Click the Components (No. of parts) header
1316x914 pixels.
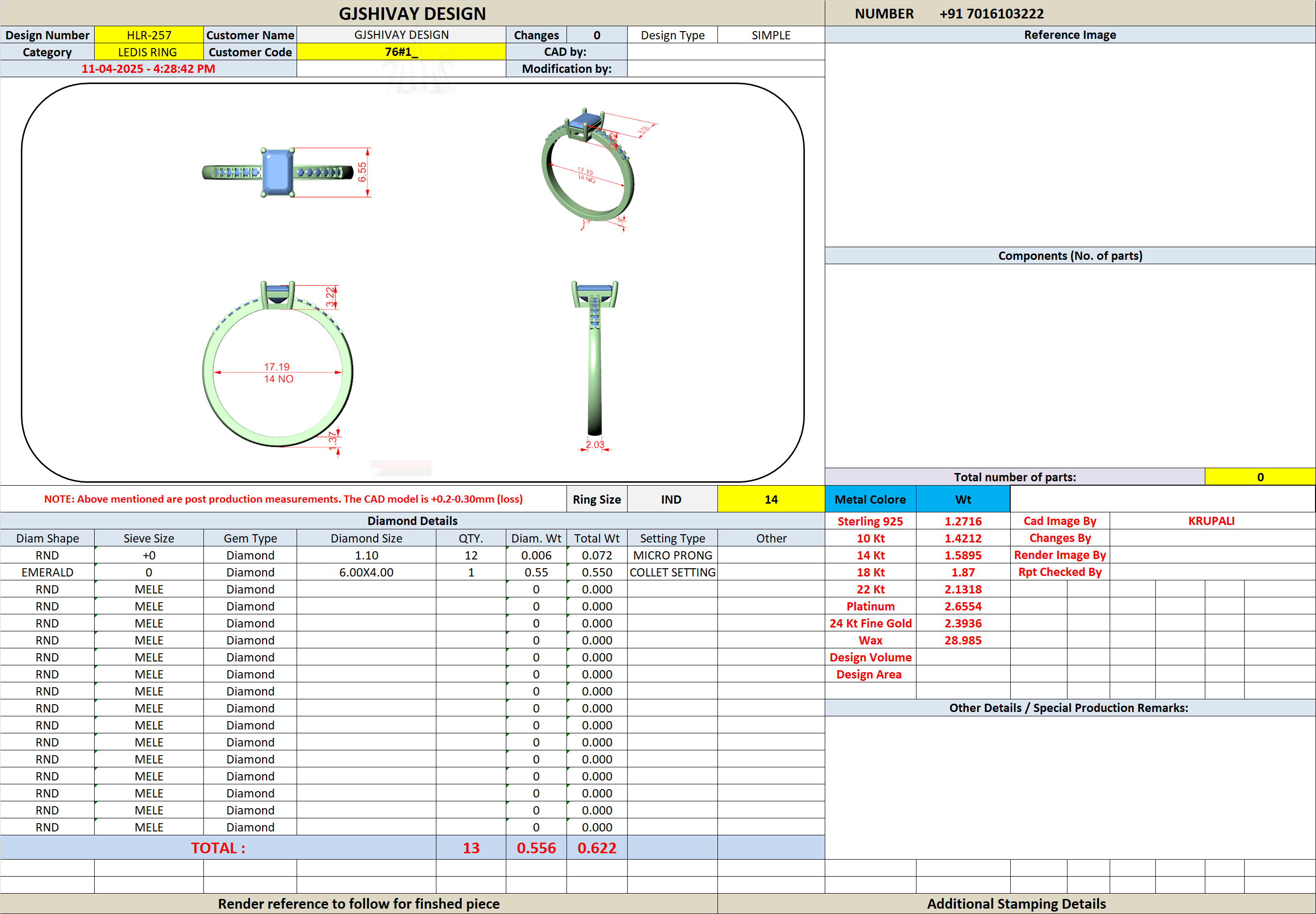(x=1070, y=255)
